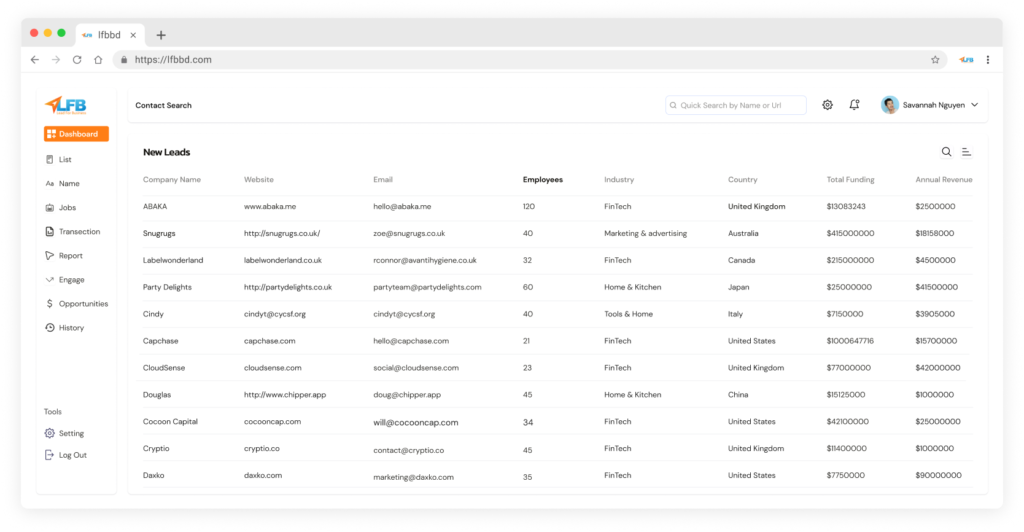1024x532 pixels.
Task: Select the Labelwonderland company row
Action: click(557, 260)
